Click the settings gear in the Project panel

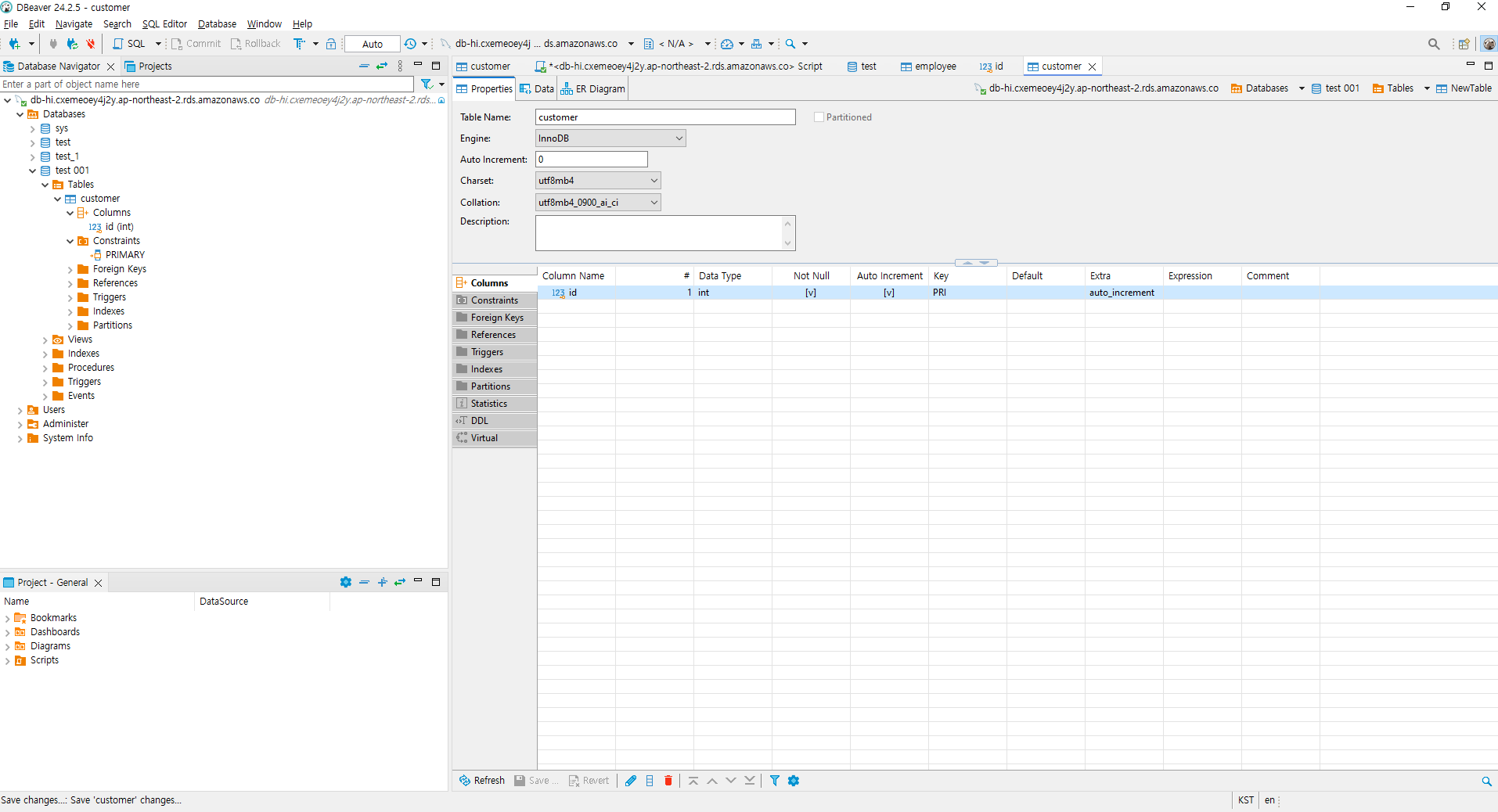click(346, 582)
